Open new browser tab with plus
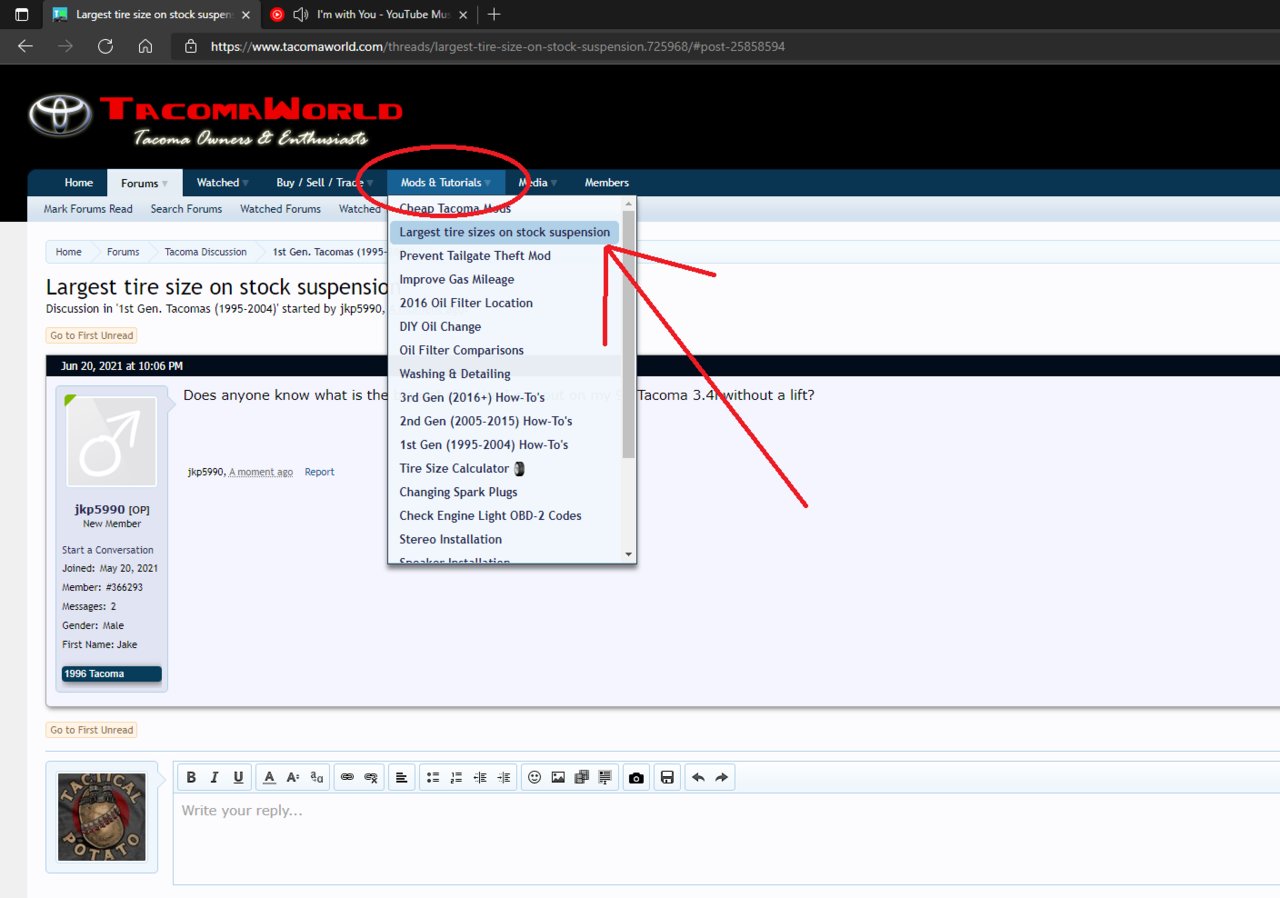The height and width of the screenshot is (898, 1280). click(494, 14)
